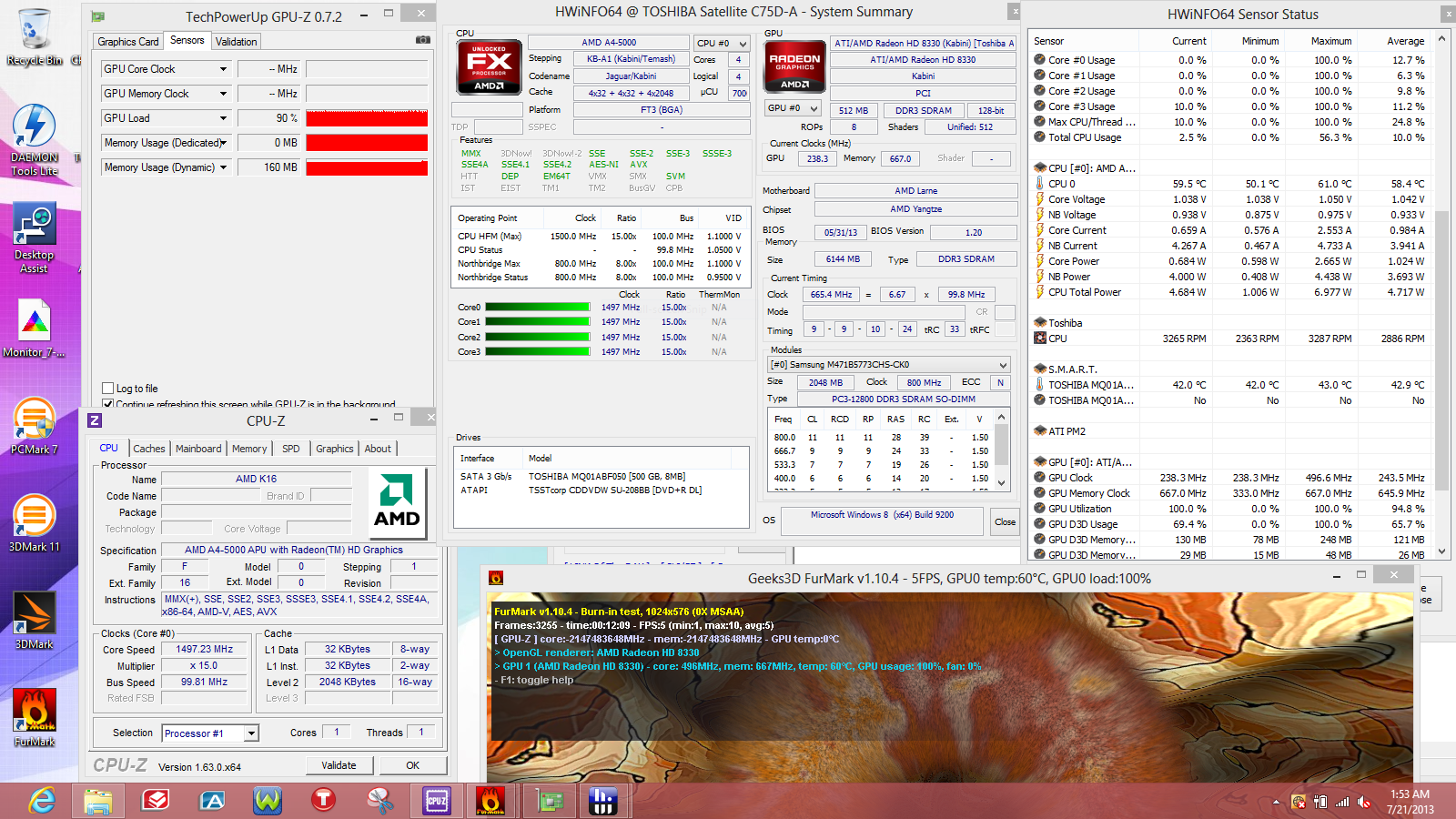Open CPU-Z Mainboard tab
Viewport: 1456px width, 819px height.
pos(198,449)
